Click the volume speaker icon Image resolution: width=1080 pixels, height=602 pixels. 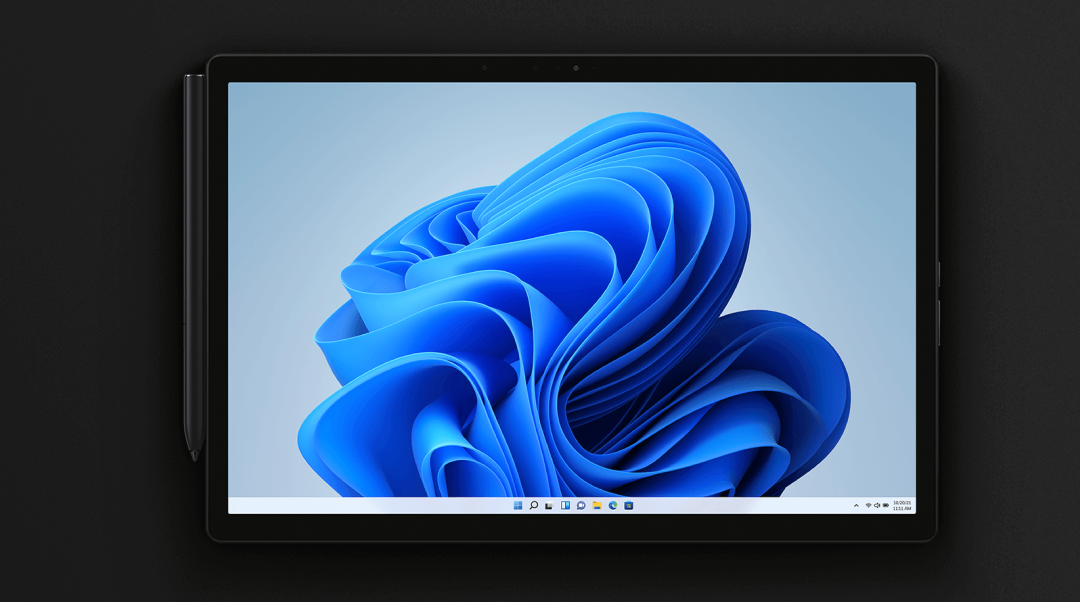(x=877, y=506)
